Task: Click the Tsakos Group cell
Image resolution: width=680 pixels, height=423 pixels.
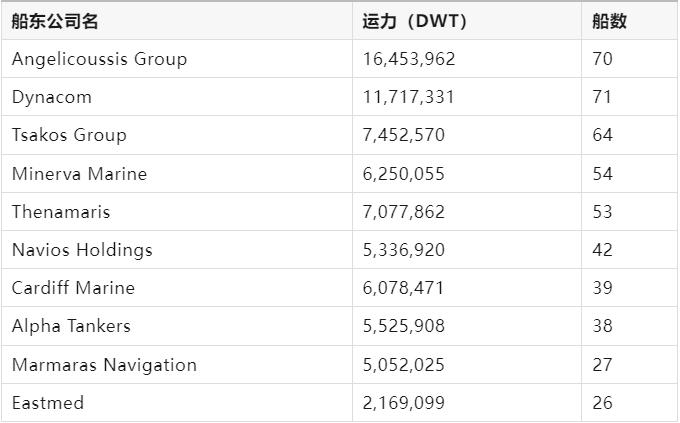Action: click(177, 135)
